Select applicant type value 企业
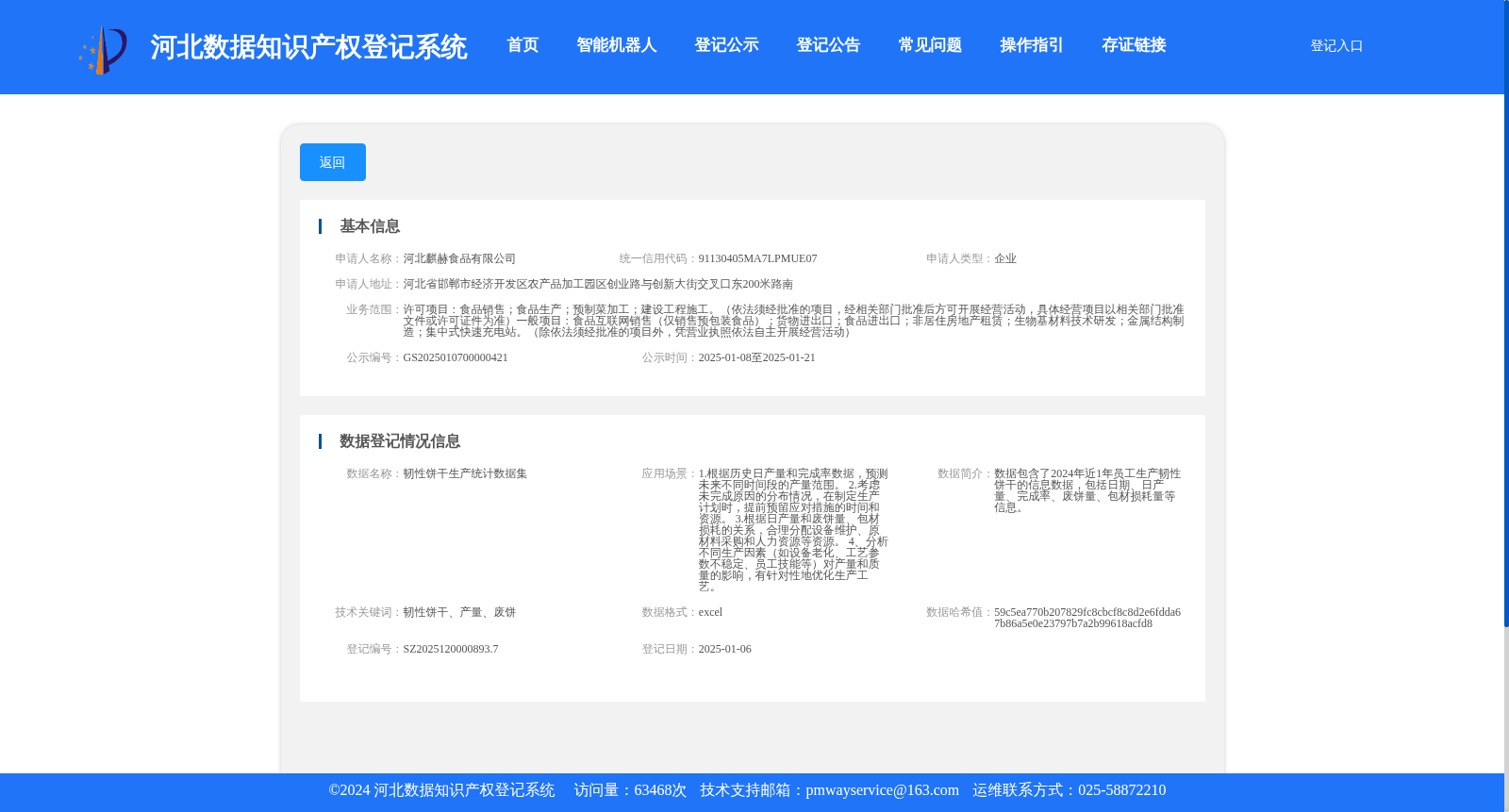 pos(1005,258)
